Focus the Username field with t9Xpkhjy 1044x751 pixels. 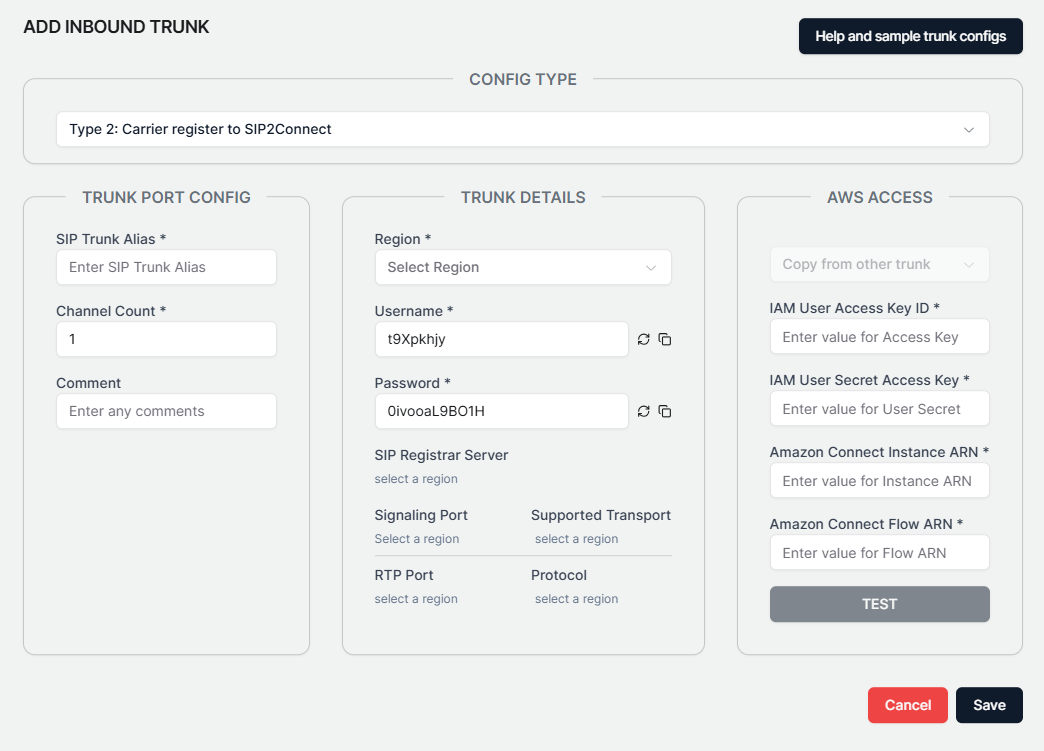tap(501, 339)
